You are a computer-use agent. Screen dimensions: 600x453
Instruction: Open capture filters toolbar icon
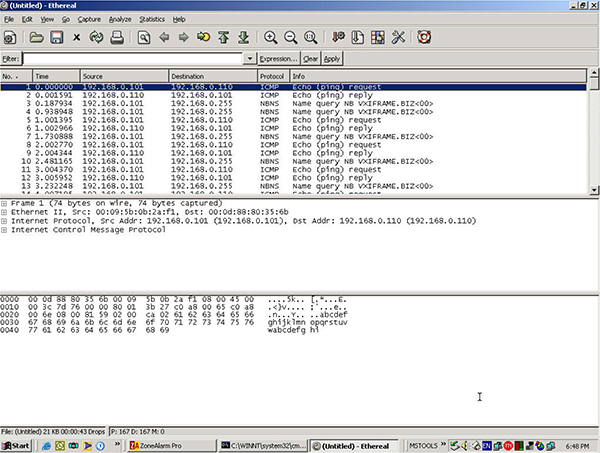point(338,37)
